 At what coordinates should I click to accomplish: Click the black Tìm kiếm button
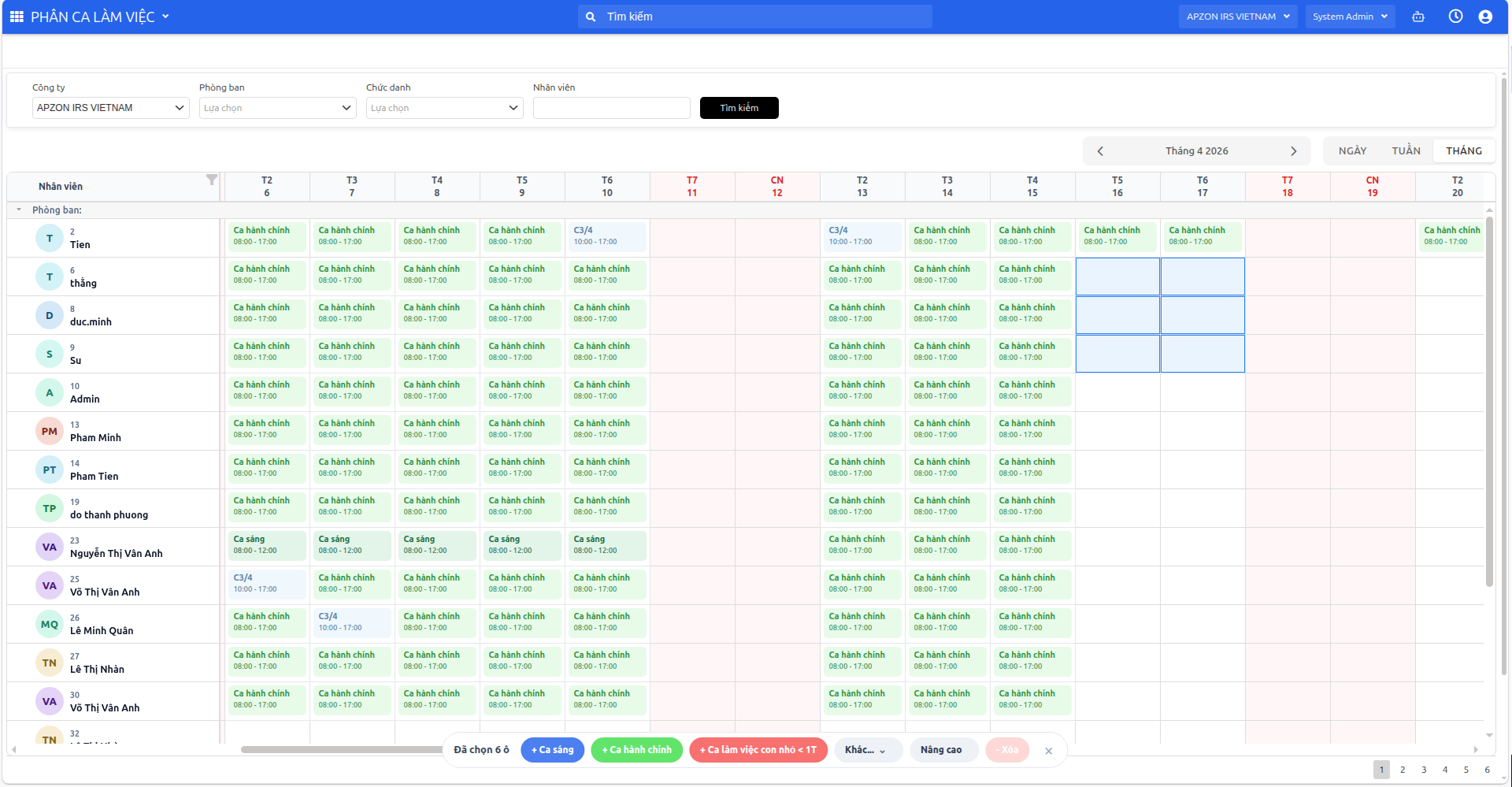739,108
